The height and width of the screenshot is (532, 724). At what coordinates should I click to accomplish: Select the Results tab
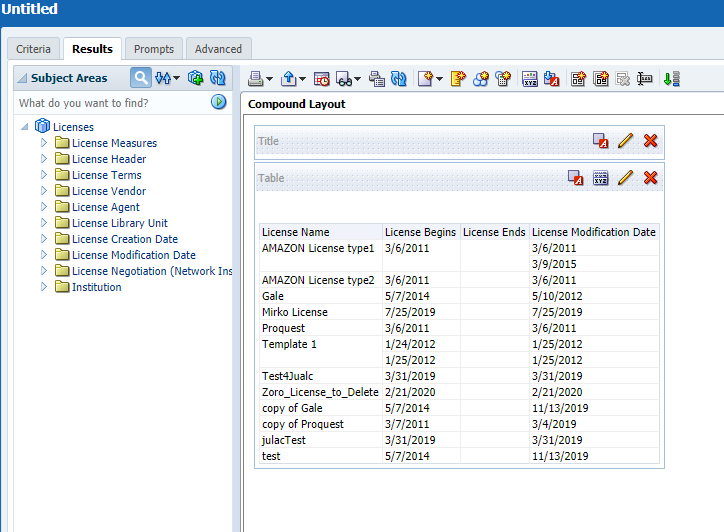tap(92, 49)
